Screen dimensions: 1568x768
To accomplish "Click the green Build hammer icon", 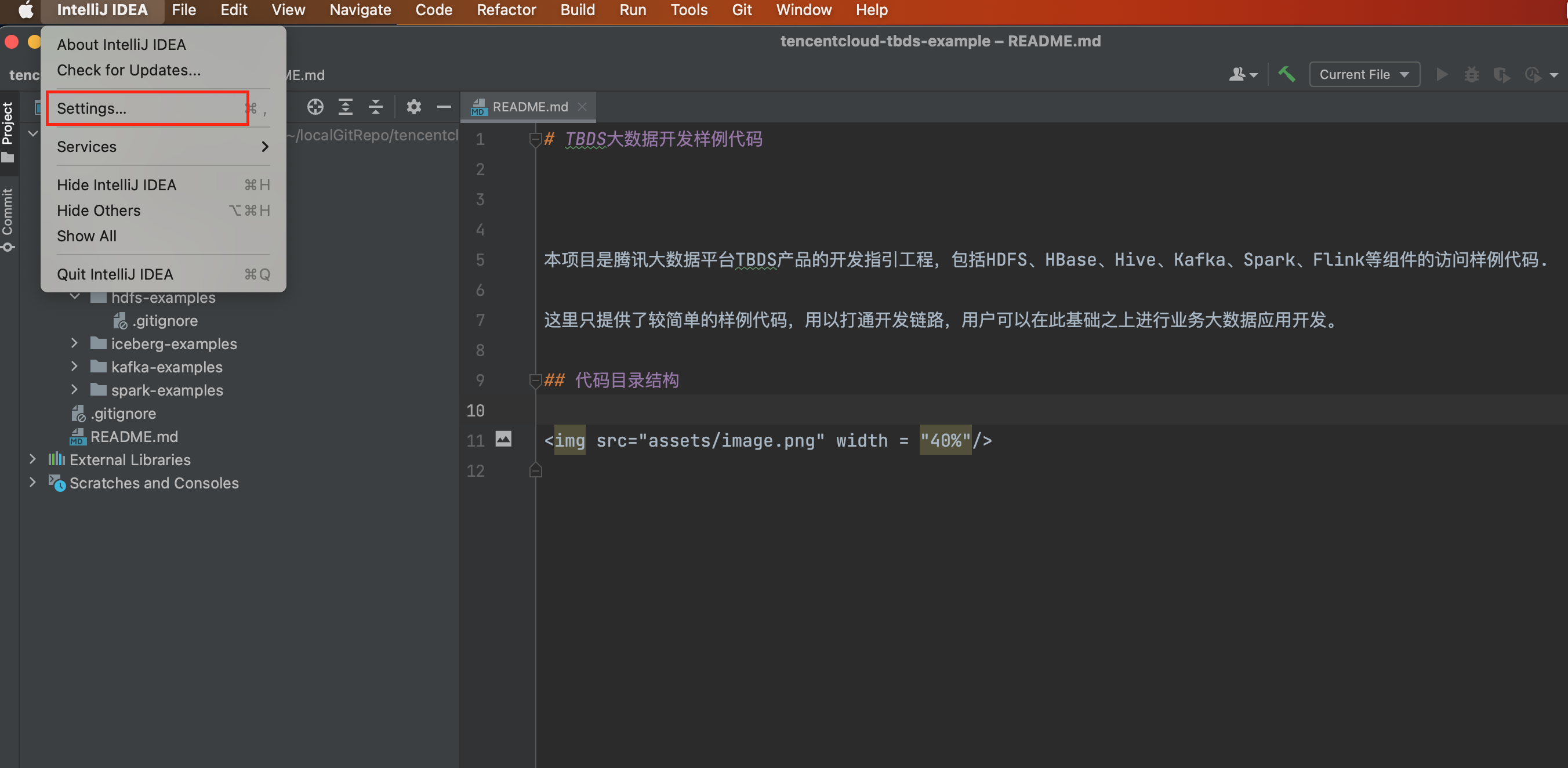I will click(x=1286, y=74).
